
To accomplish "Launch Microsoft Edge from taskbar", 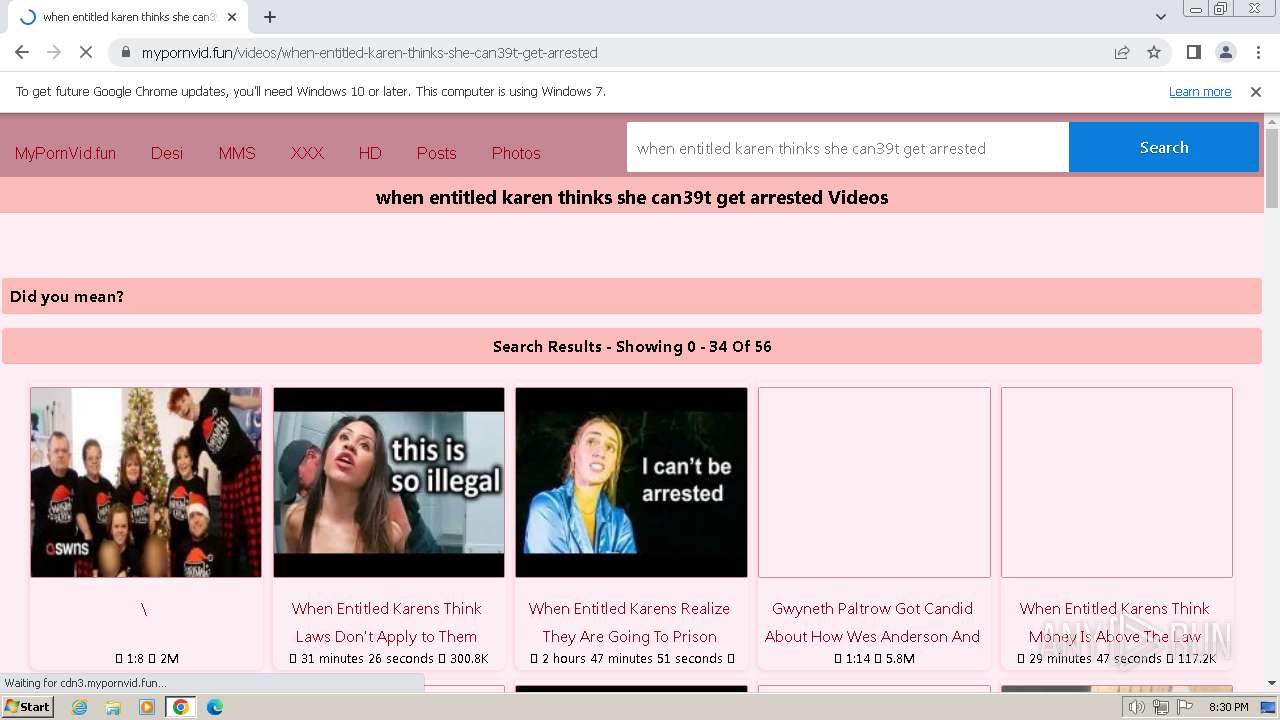I will (215, 707).
